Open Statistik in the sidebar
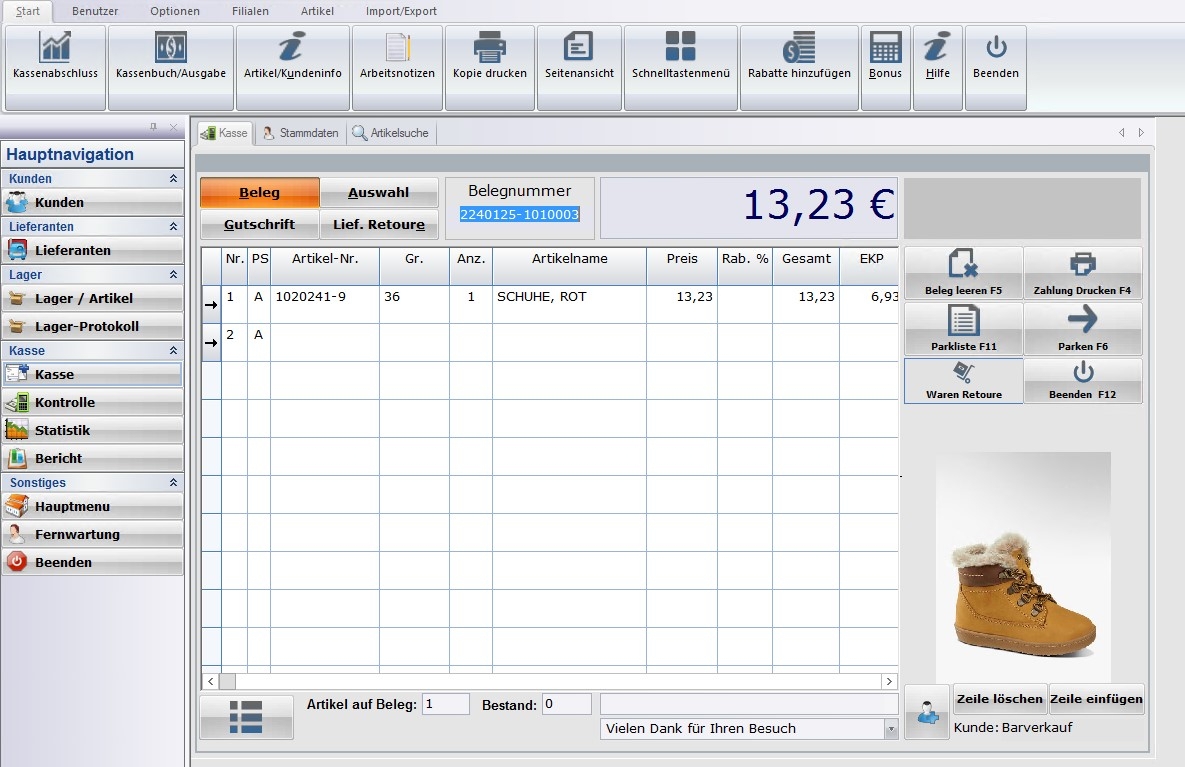The width and height of the screenshot is (1185, 767). 92,431
